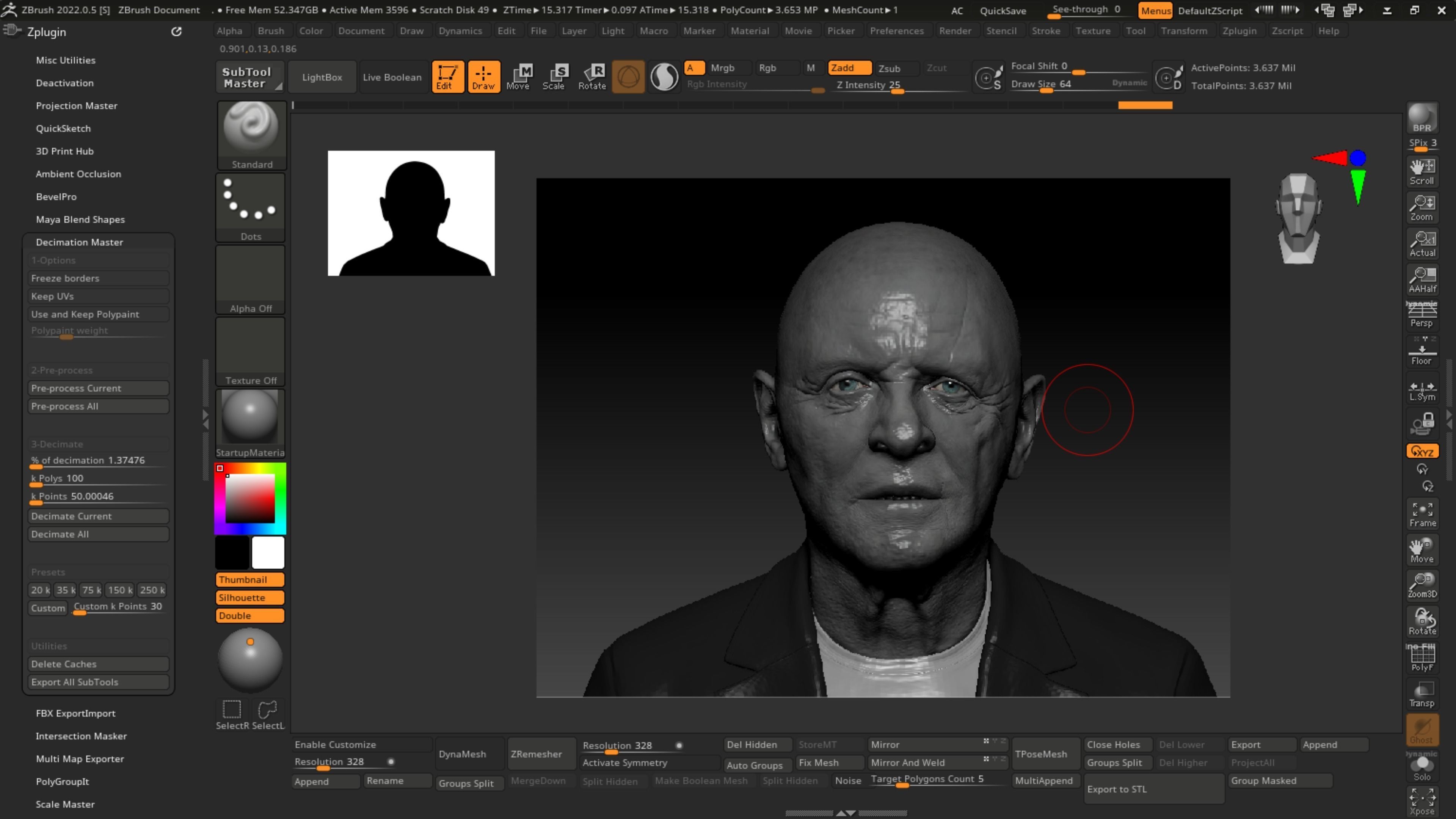Switch to Move transform mode

pos(518,77)
